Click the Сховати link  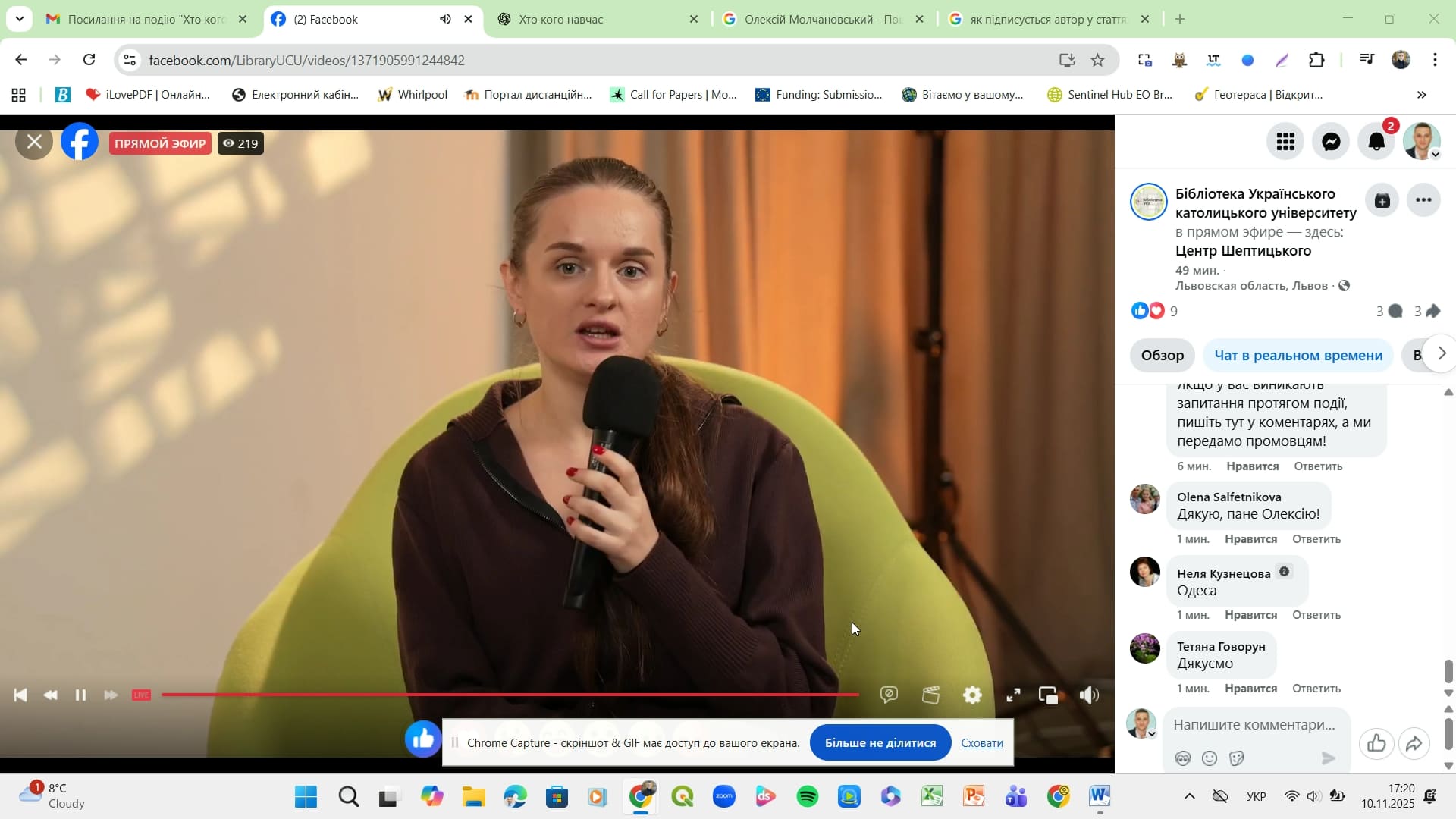(981, 743)
